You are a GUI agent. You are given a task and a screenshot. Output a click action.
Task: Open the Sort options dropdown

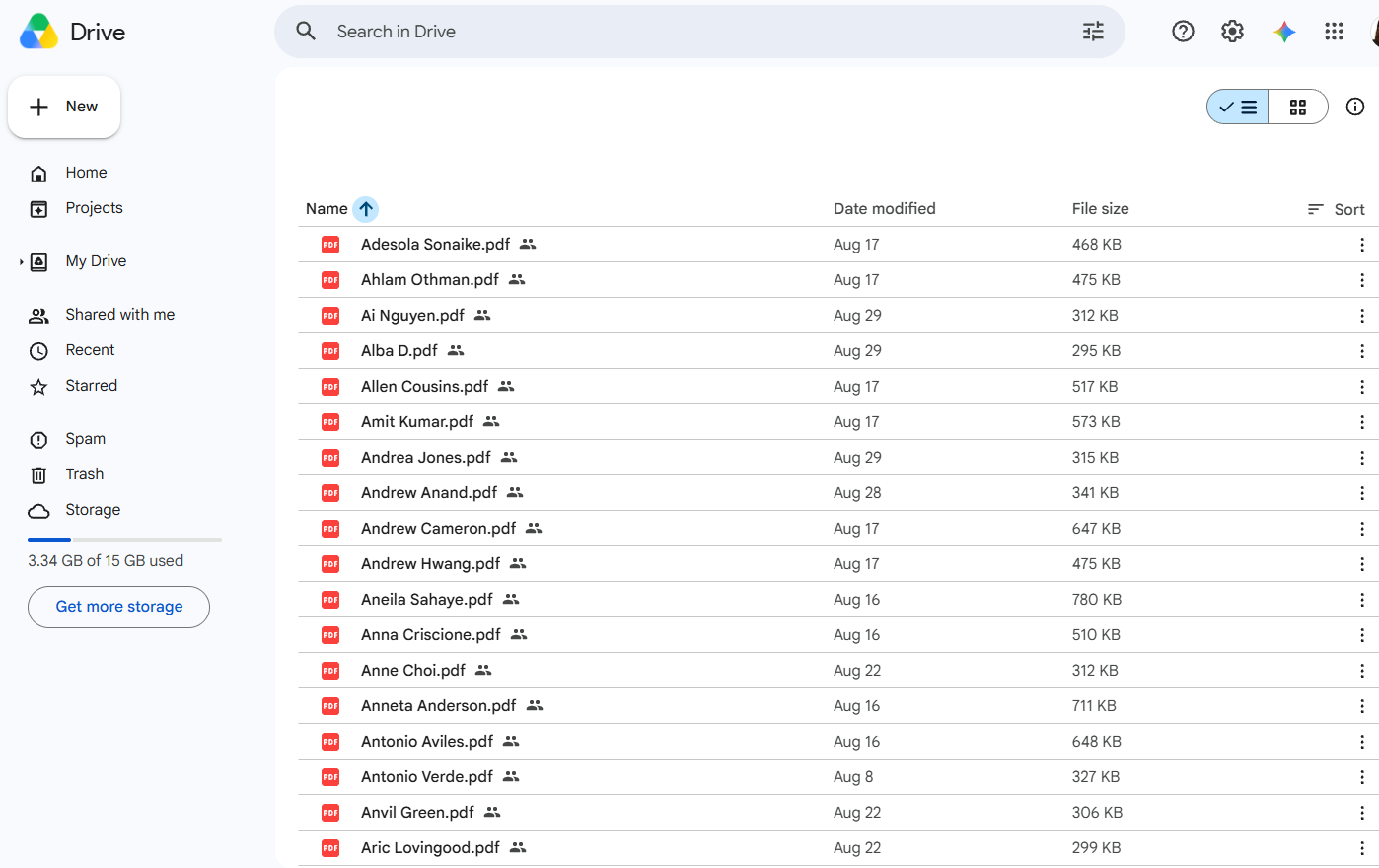1337,209
